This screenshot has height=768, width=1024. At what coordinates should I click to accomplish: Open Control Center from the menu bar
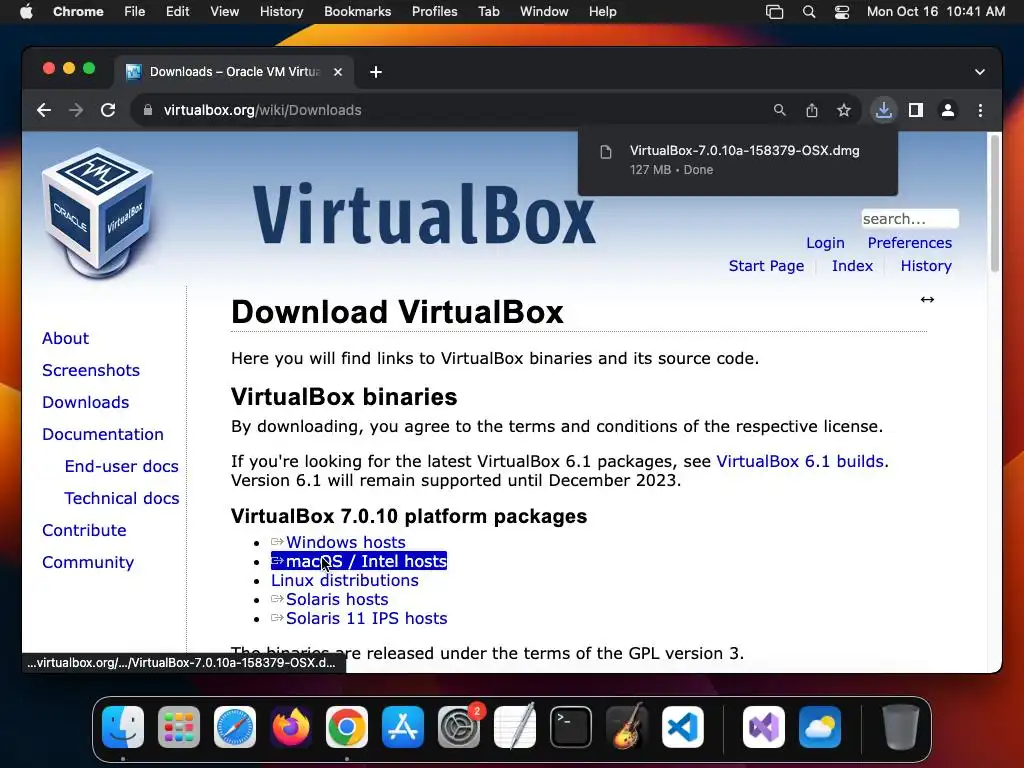coord(842,12)
